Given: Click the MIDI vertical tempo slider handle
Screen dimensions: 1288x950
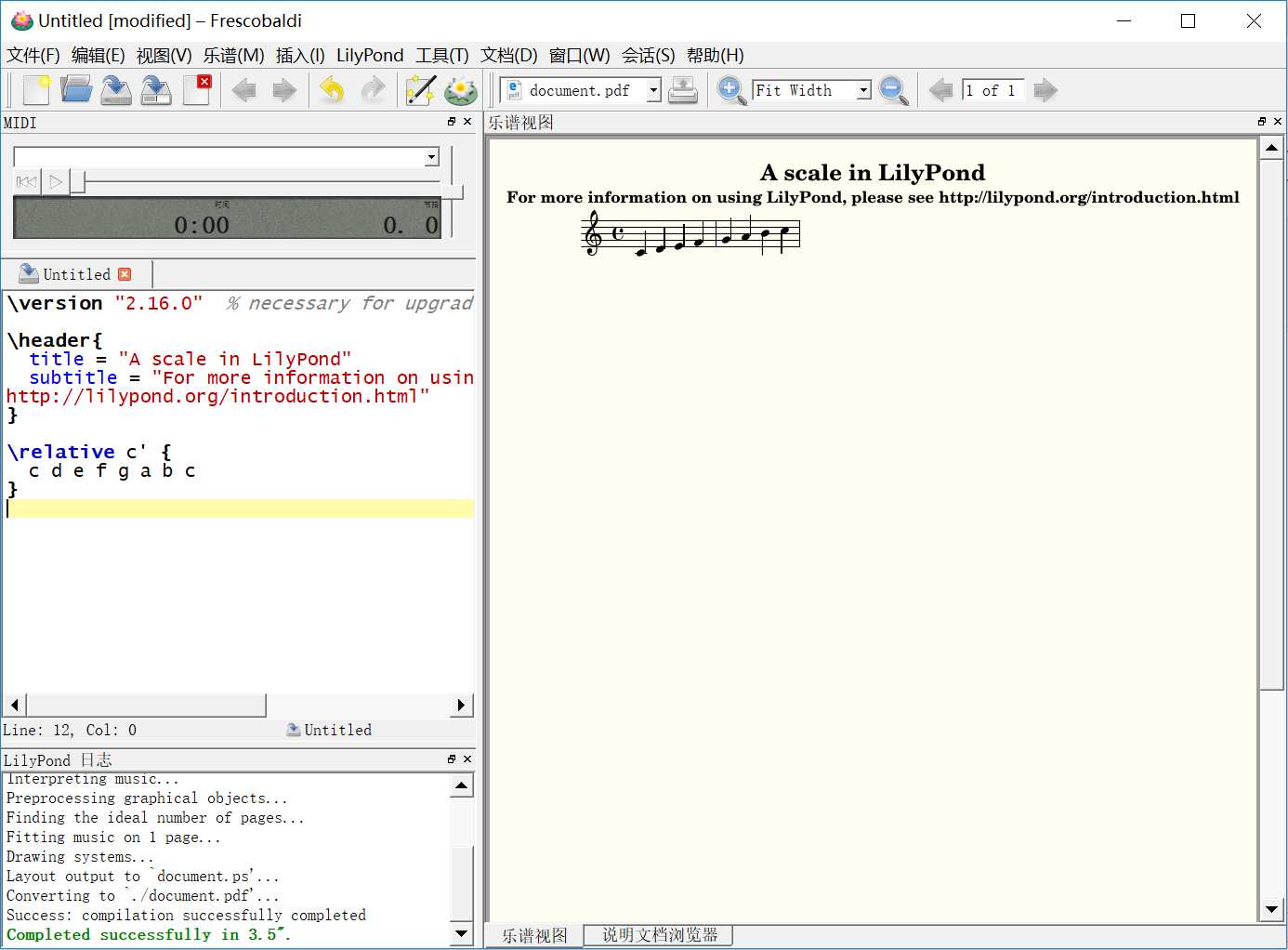Looking at the screenshot, I should click(453, 192).
